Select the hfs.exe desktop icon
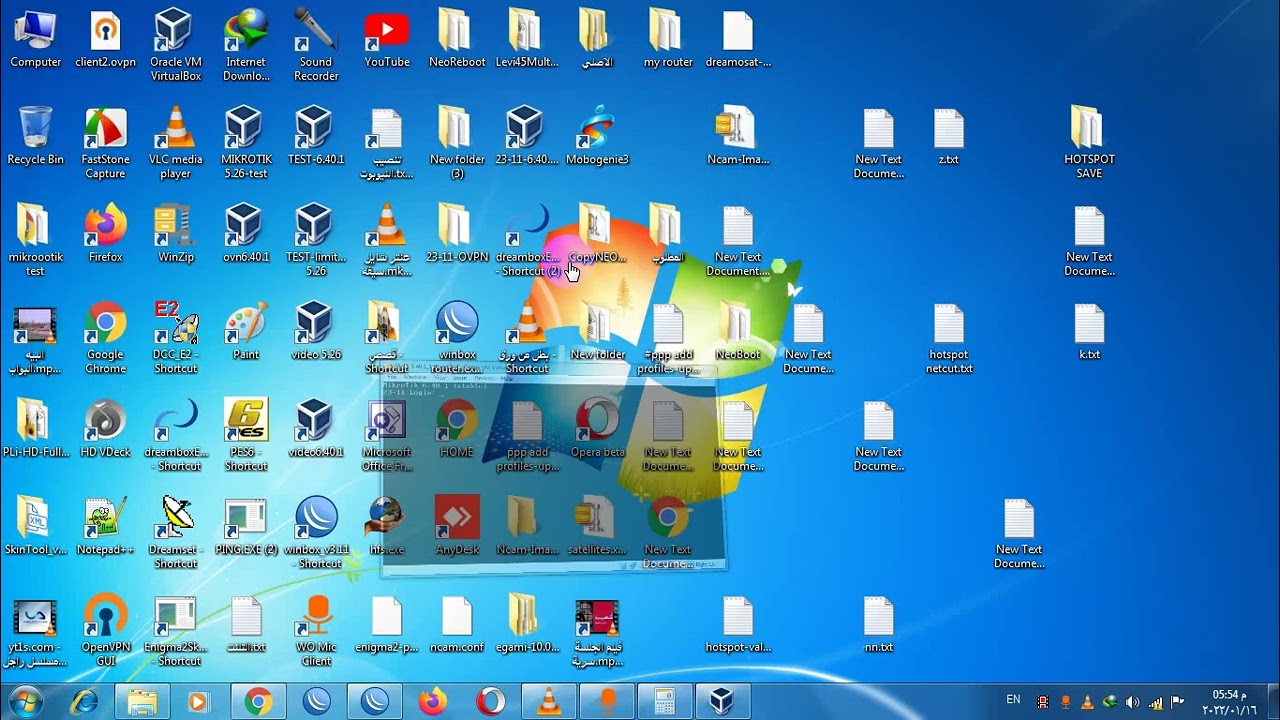This screenshot has width=1280, height=720. pyautogui.click(x=386, y=527)
